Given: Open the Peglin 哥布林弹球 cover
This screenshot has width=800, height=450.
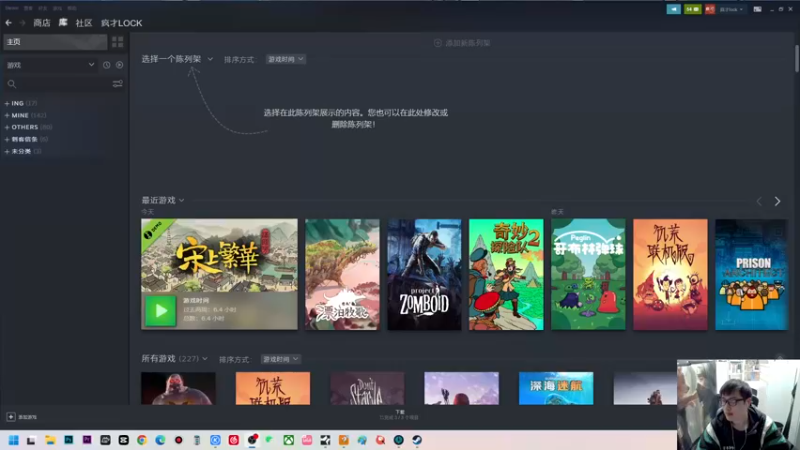Looking at the screenshot, I should pos(588,274).
